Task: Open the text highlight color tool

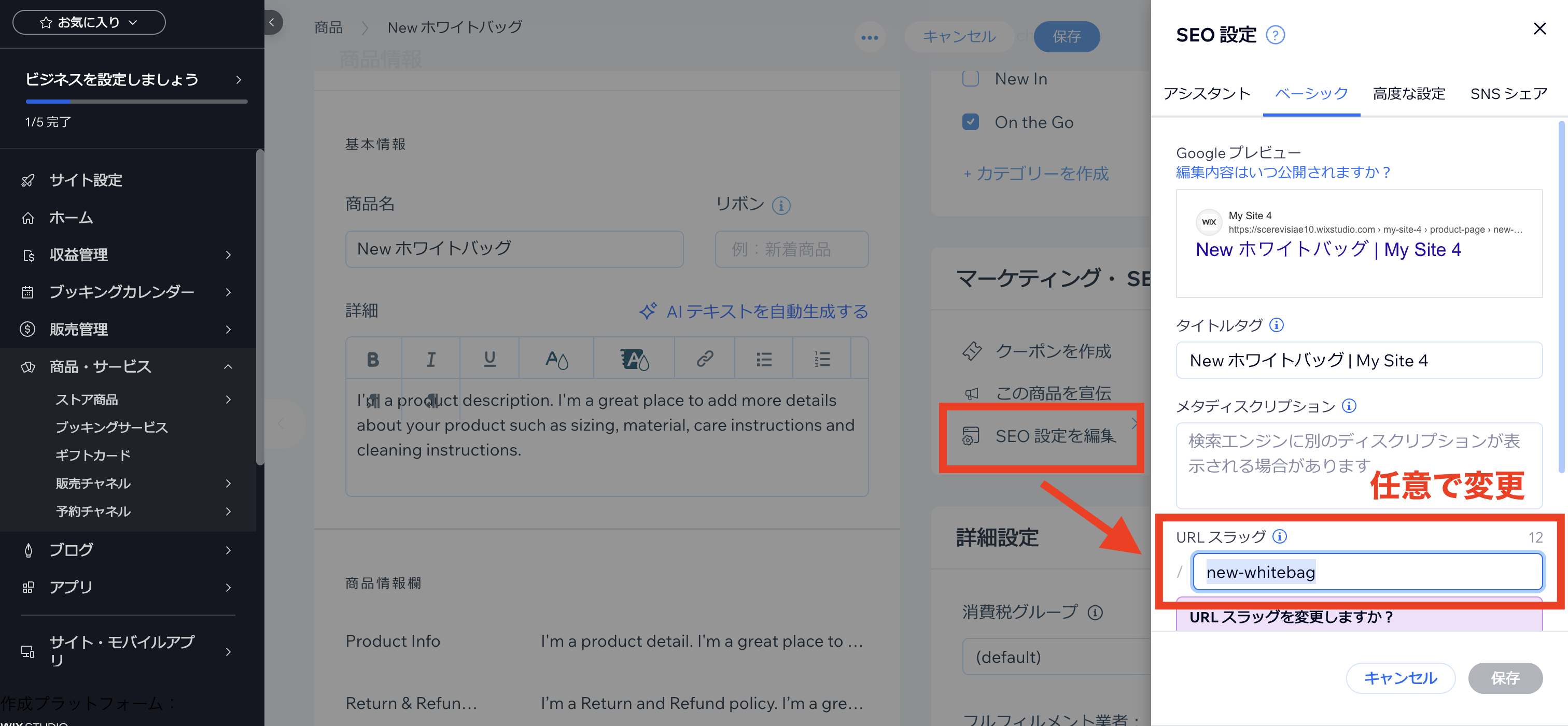Action: [x=634, y=359]
